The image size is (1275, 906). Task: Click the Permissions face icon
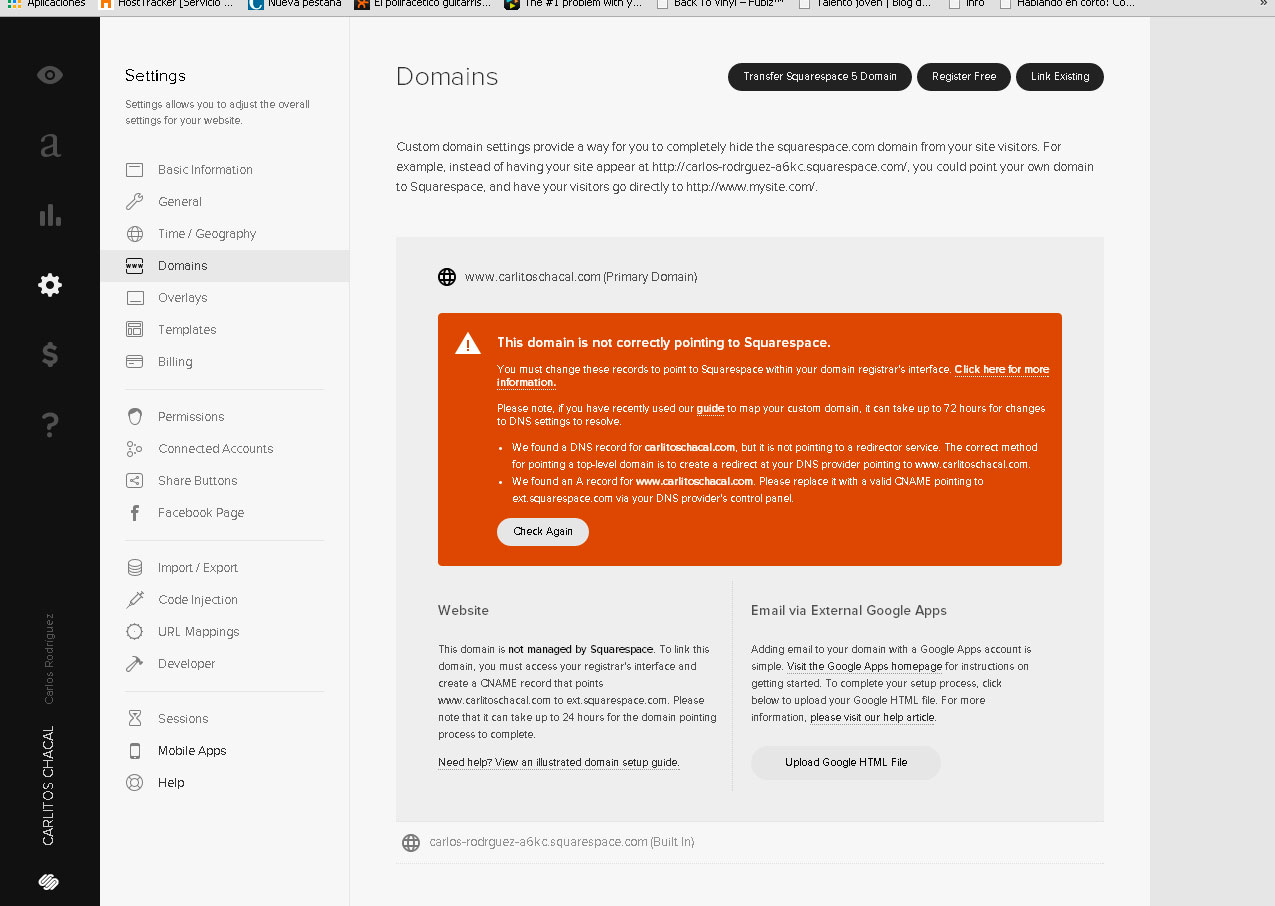pyautogui.click(x=135, y=417)
